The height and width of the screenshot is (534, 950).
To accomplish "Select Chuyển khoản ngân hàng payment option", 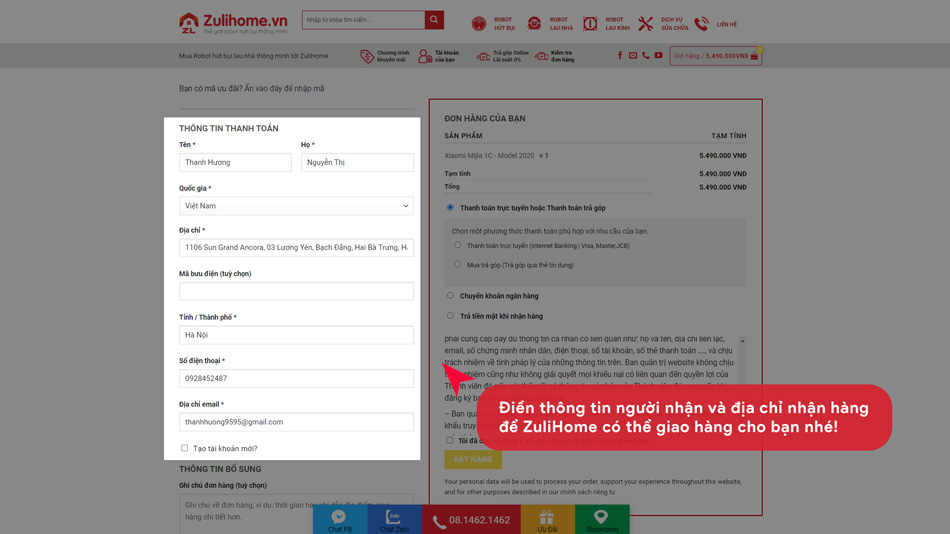I will [x=450, y=296].
